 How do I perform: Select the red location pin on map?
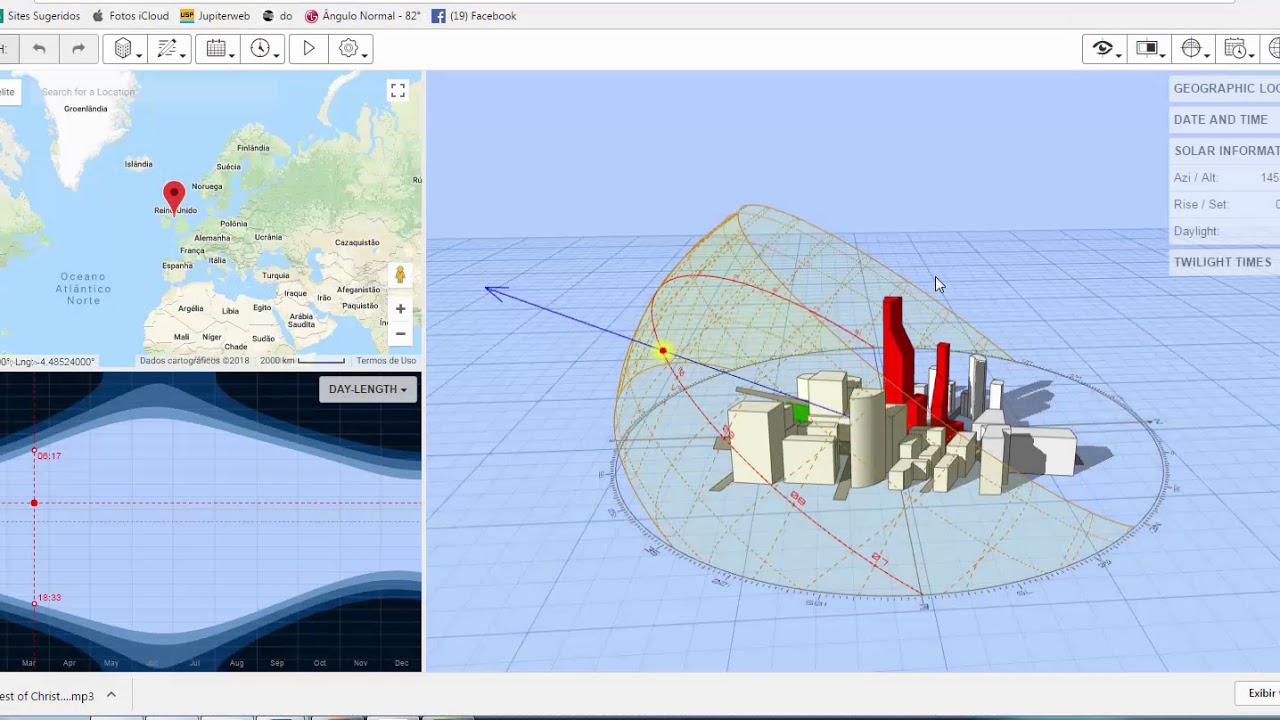(x=174, y=197)
